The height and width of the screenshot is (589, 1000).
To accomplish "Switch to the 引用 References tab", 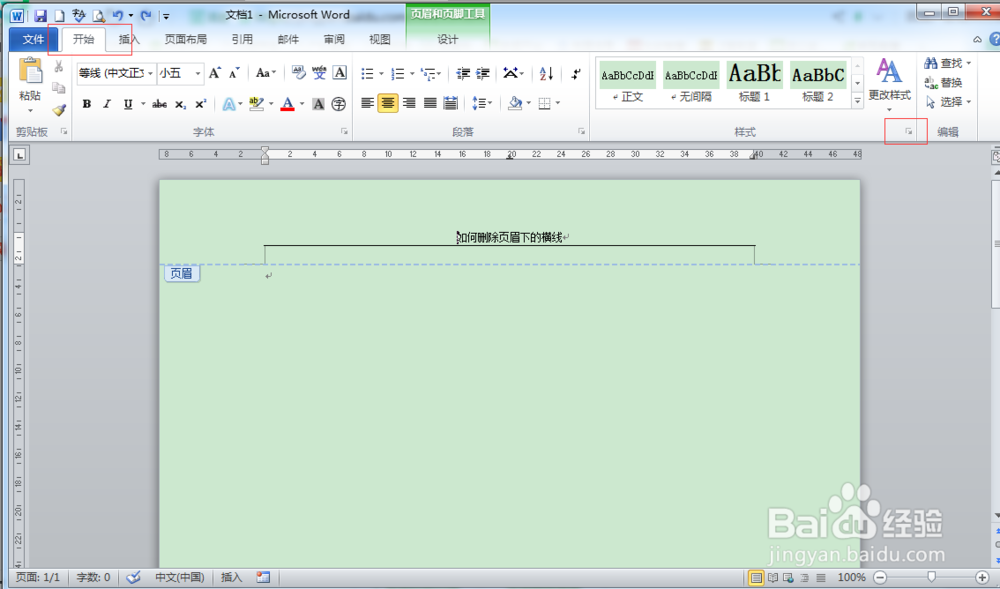I will pyautogui.click(x=242, y=39).
